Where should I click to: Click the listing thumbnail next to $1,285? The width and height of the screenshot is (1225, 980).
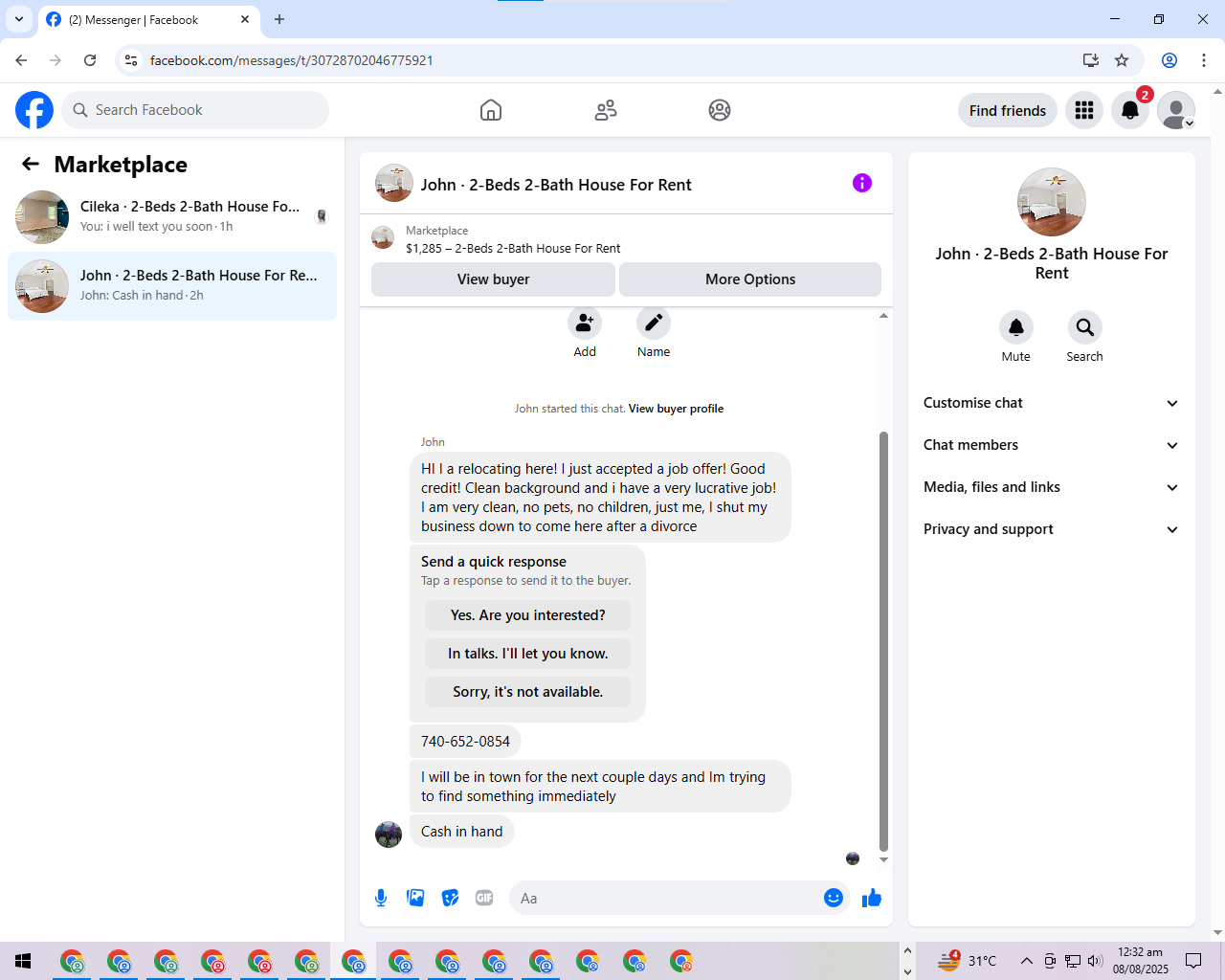(x=383, y=238)
